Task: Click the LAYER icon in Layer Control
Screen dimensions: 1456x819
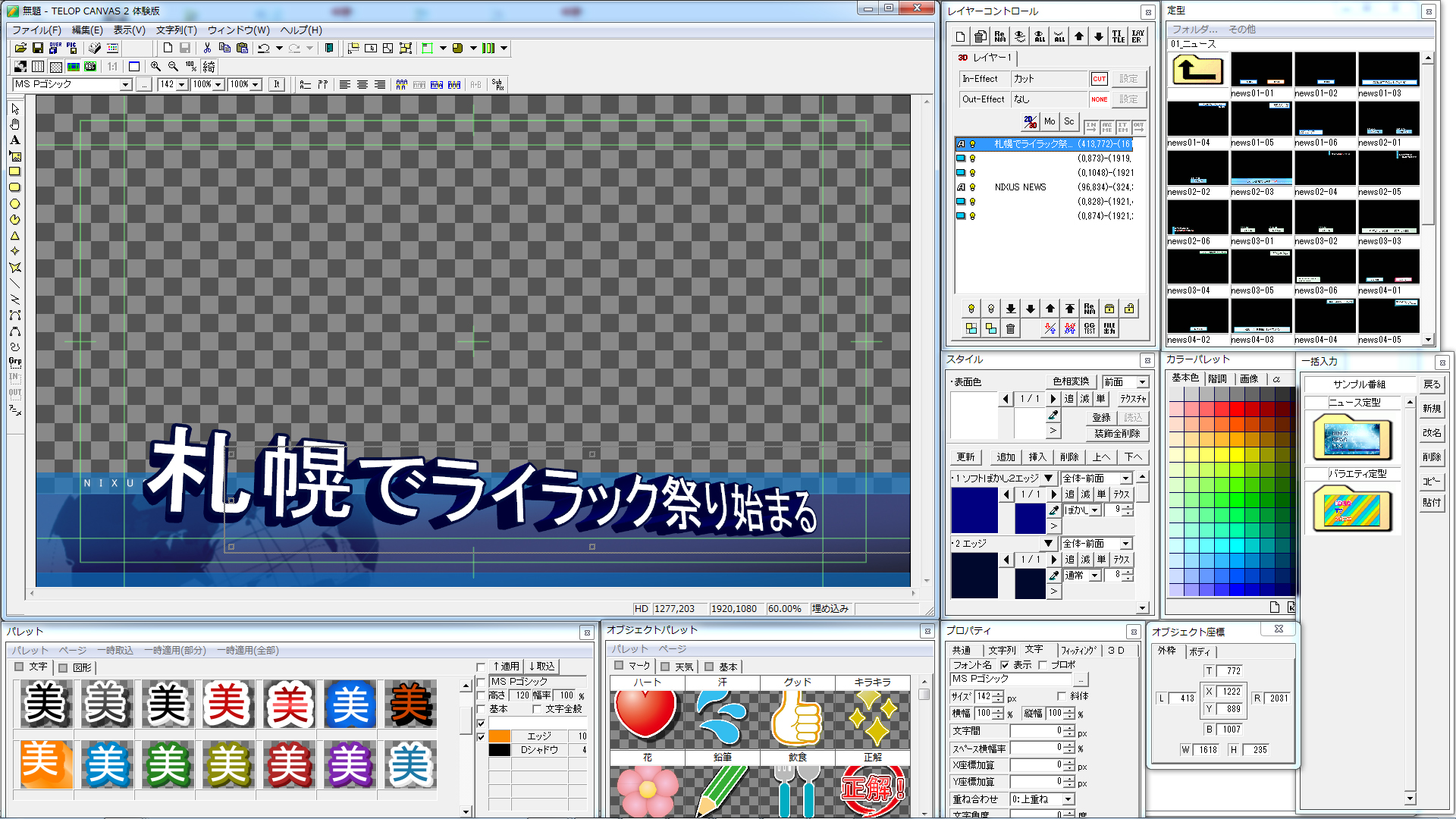Action: (x=1137, y=36)
